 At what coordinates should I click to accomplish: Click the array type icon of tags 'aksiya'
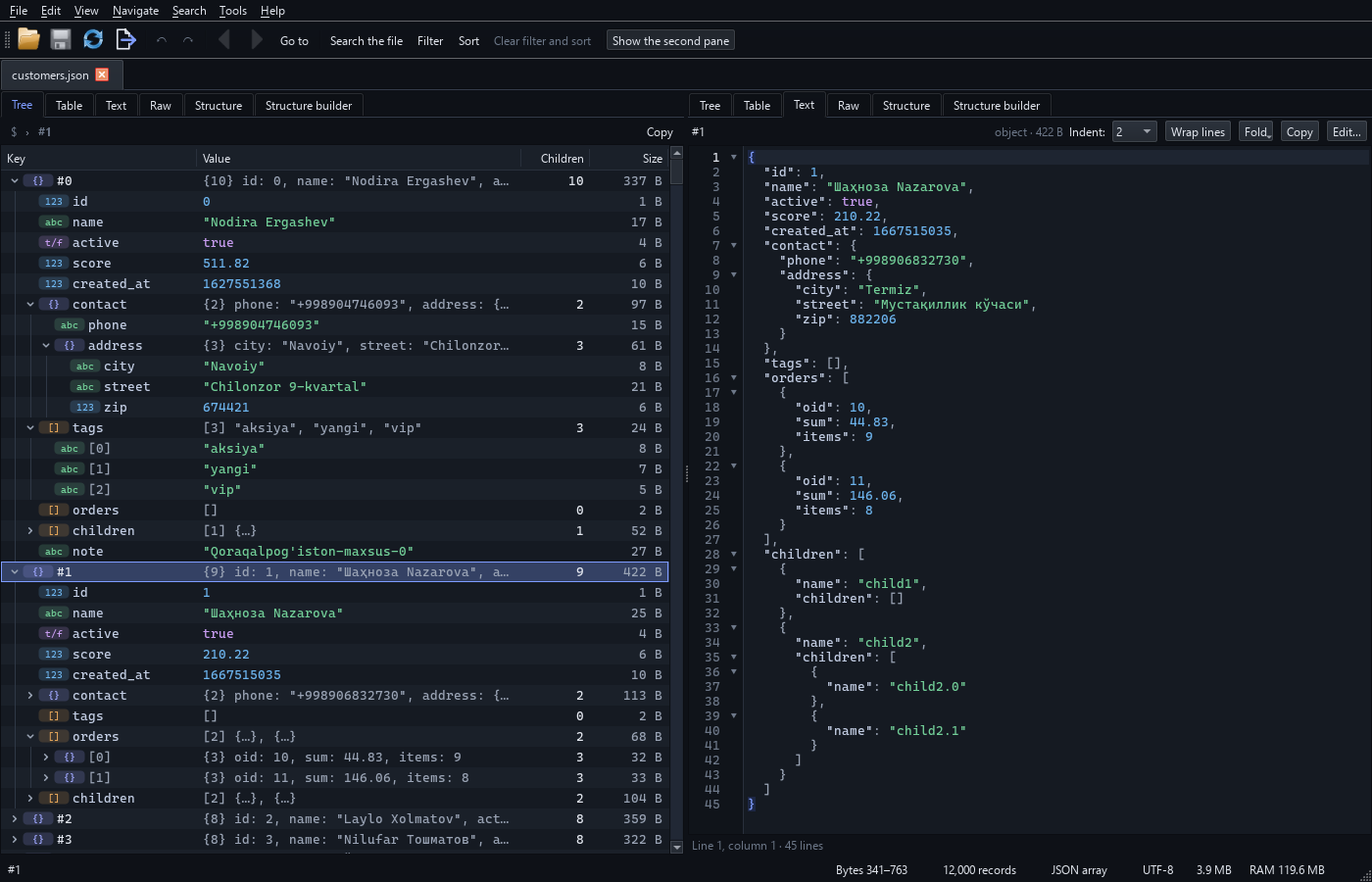tap(54, 428)
